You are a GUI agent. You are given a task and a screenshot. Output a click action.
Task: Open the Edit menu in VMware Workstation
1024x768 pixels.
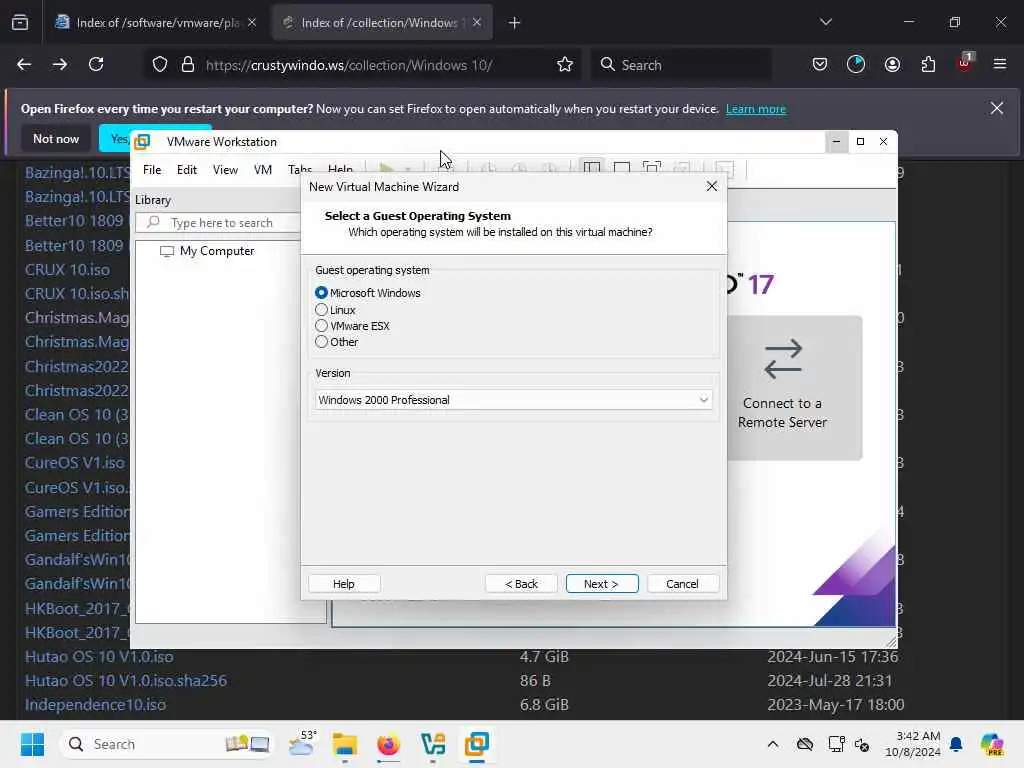tap(187, 170)
